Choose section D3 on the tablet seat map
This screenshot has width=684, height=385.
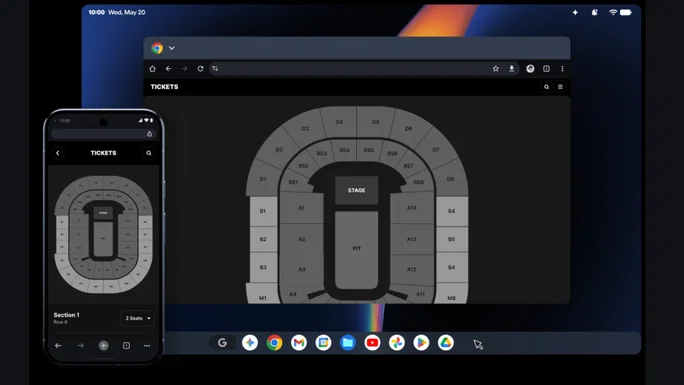[x=305, y=129]
